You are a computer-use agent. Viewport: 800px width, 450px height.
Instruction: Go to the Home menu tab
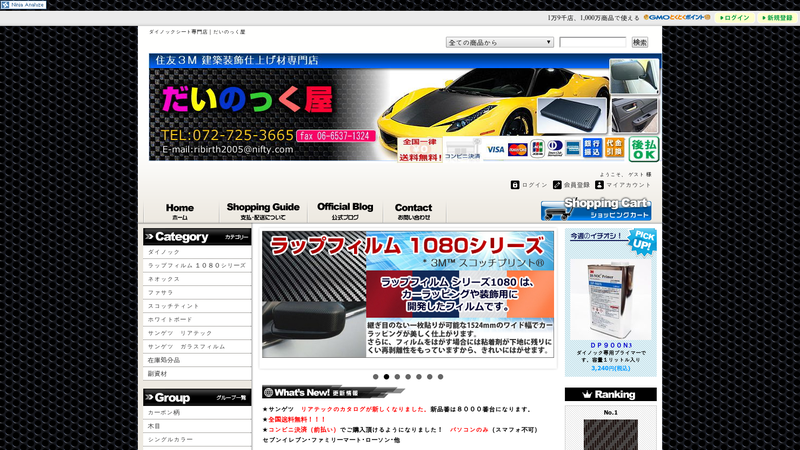coord(180,211)
